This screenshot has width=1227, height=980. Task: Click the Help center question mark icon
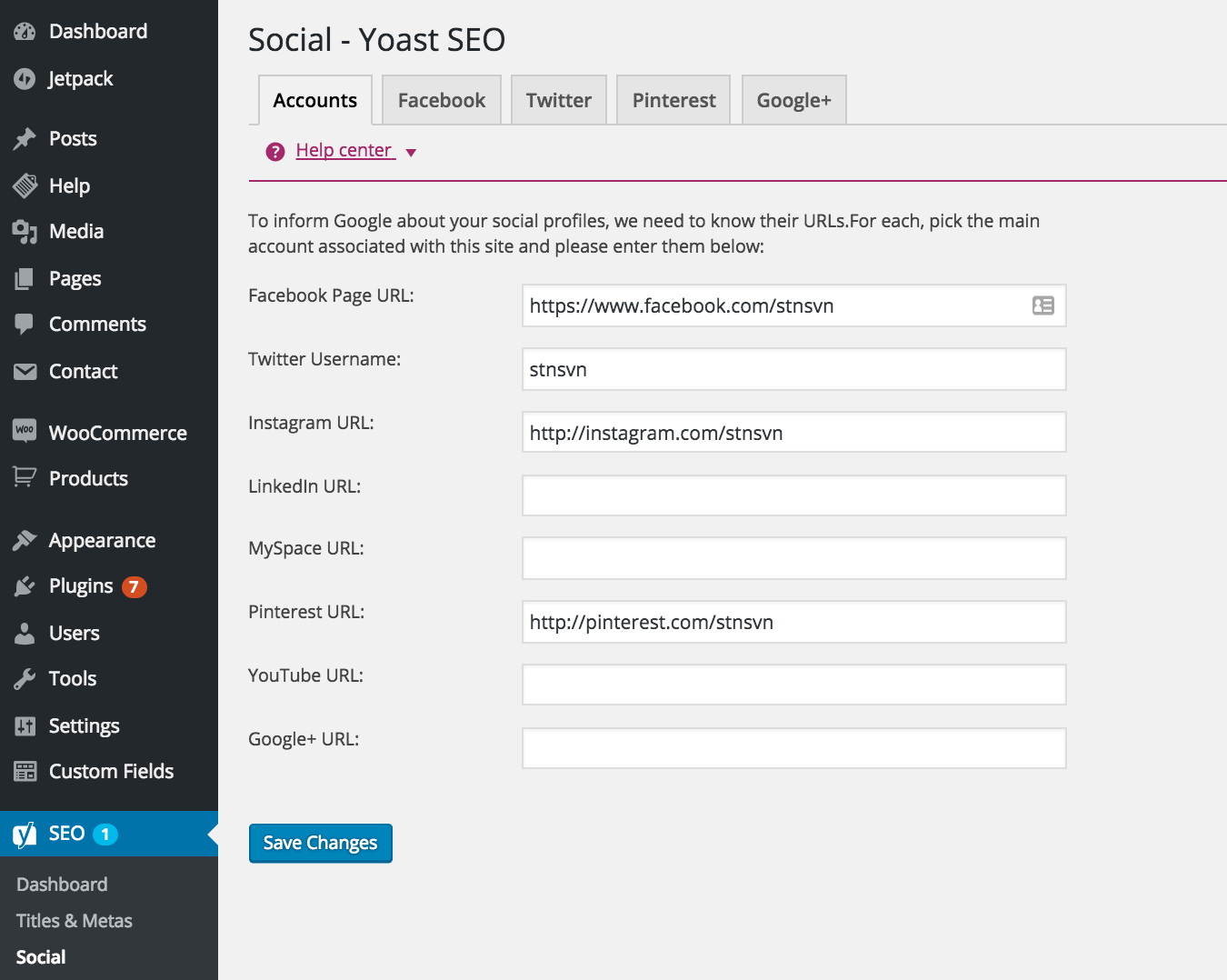[275, 152]
